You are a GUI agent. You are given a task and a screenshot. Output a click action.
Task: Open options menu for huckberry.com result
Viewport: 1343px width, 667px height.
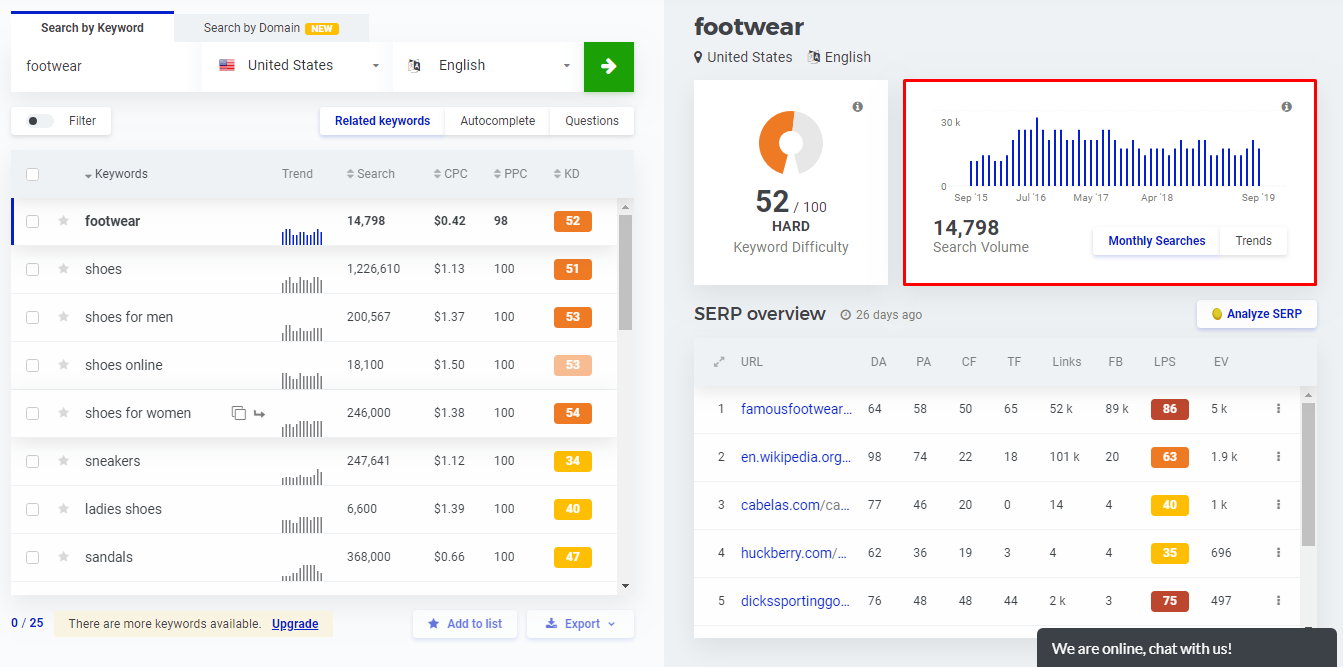click(1278, 552)
